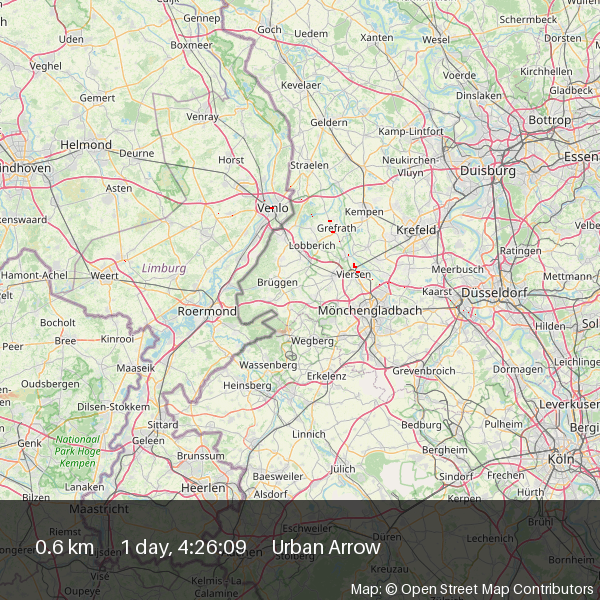Click the Mönchengladbach city label
Screen dimensions: 600x600
point(369,311)
